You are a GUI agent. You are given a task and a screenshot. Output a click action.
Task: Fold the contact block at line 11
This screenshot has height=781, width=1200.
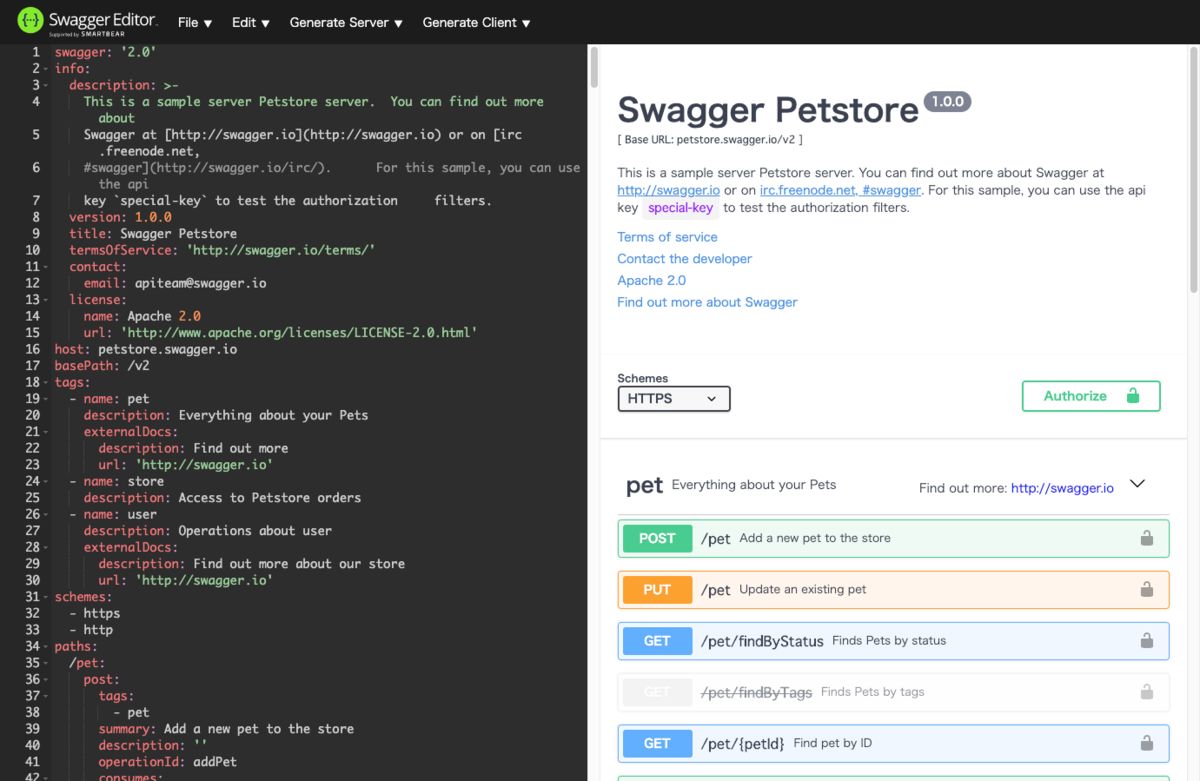(46, 267)
